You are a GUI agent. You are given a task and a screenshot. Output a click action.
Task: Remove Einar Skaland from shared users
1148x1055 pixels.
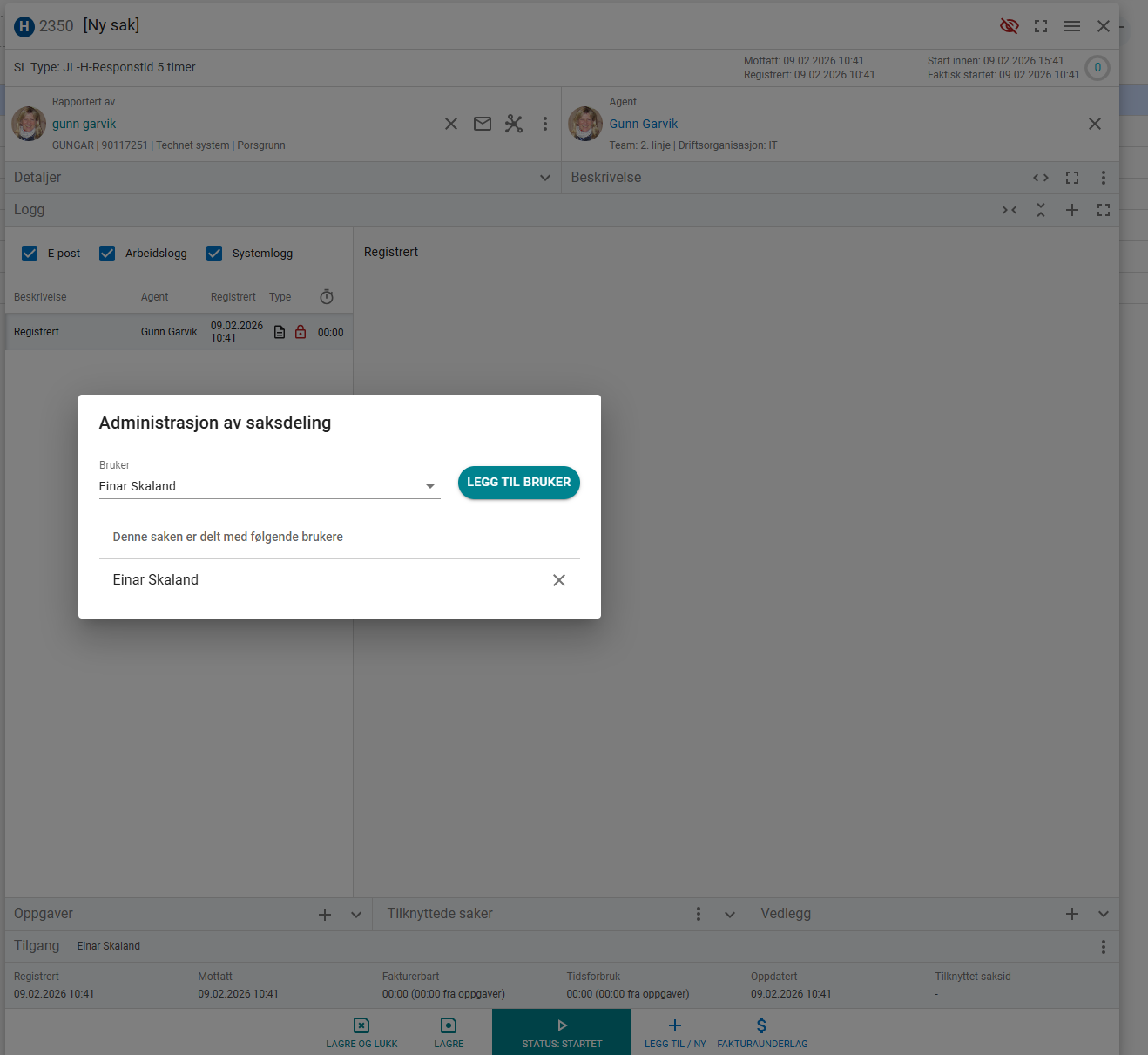(x=559, y=580)
